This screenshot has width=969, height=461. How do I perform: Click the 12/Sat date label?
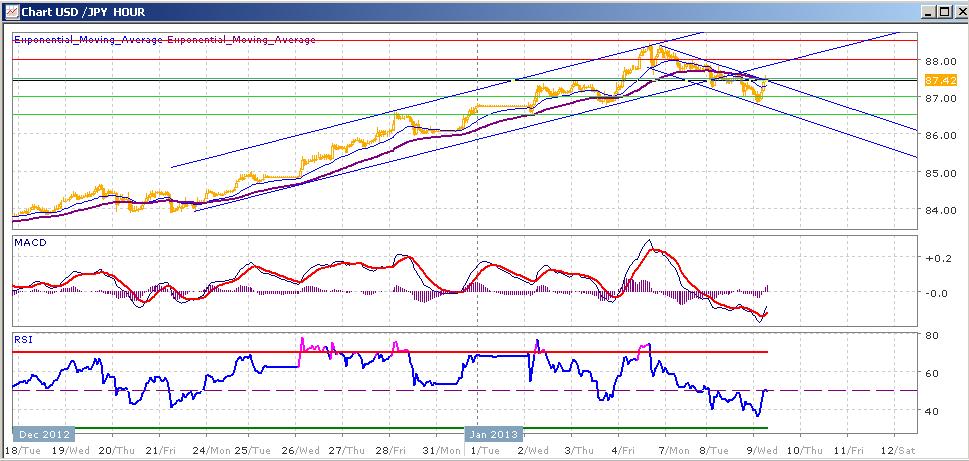click(896, 449)
